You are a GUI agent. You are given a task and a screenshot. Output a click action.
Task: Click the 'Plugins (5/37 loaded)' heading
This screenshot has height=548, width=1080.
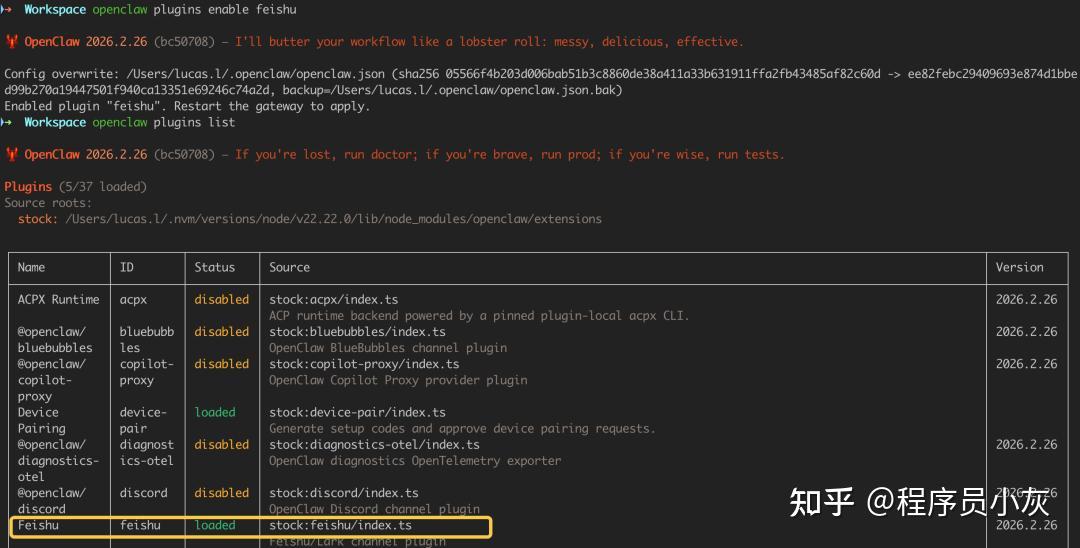coord(75,187)
